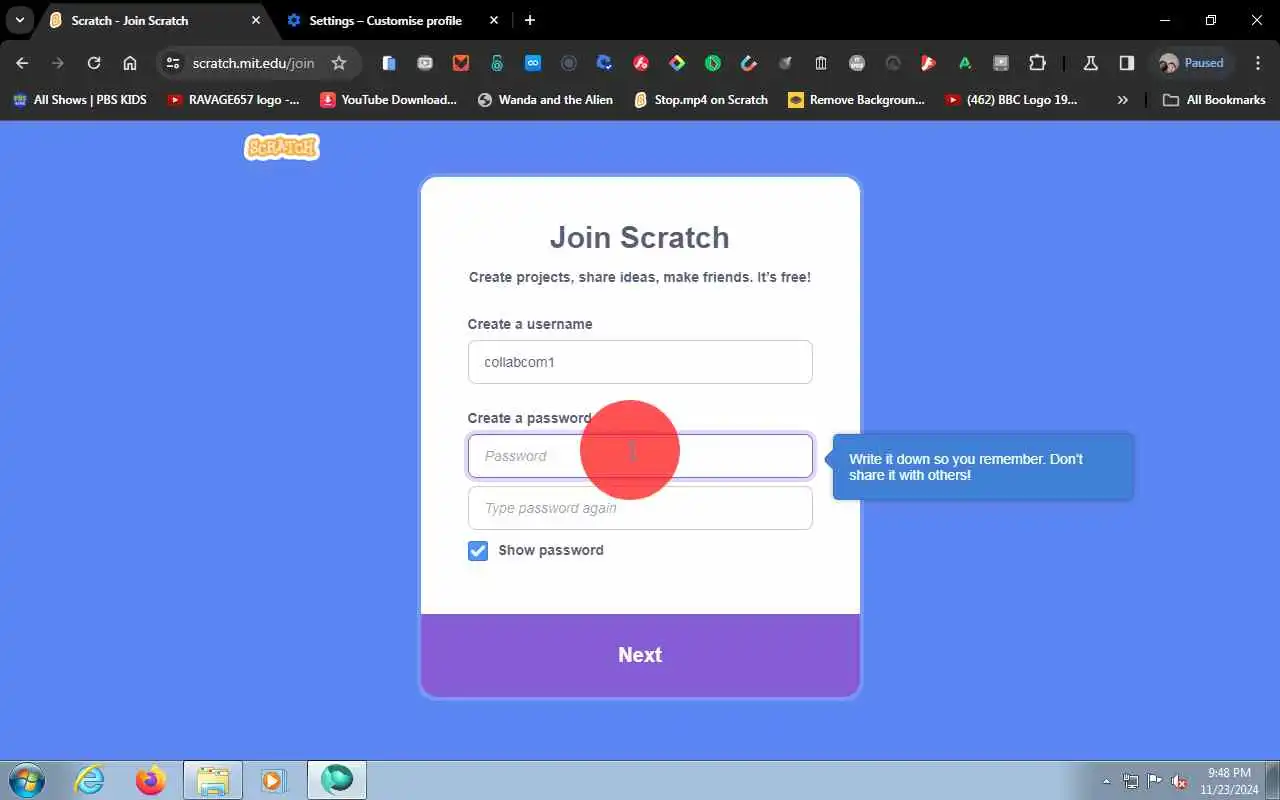Open the (462) BBC Logo bookmark
The height and width of the screenshot is (800, 1280).
(x=1012, y=100)
